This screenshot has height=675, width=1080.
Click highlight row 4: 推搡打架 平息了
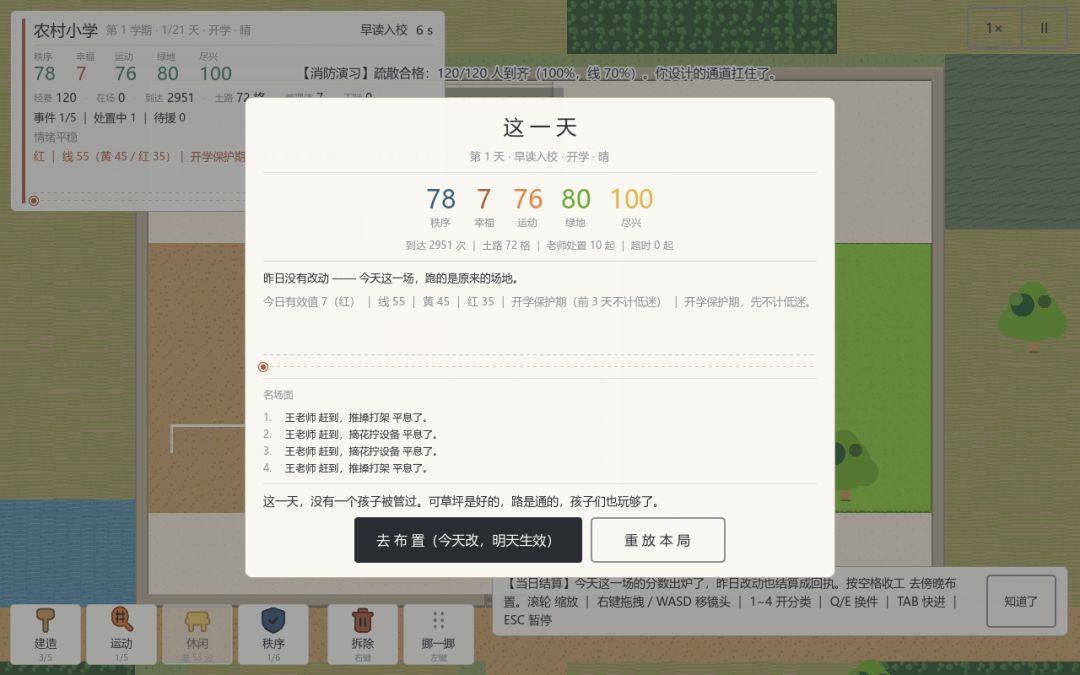tap(357, 468)
